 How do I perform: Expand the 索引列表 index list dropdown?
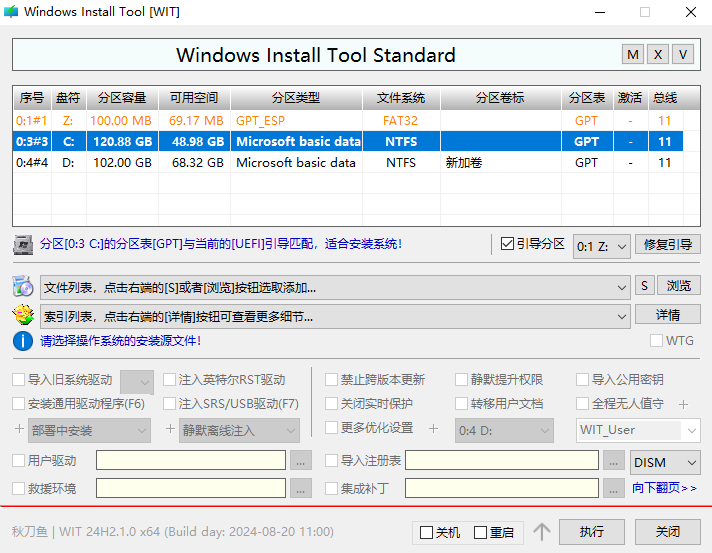[335, 316]
